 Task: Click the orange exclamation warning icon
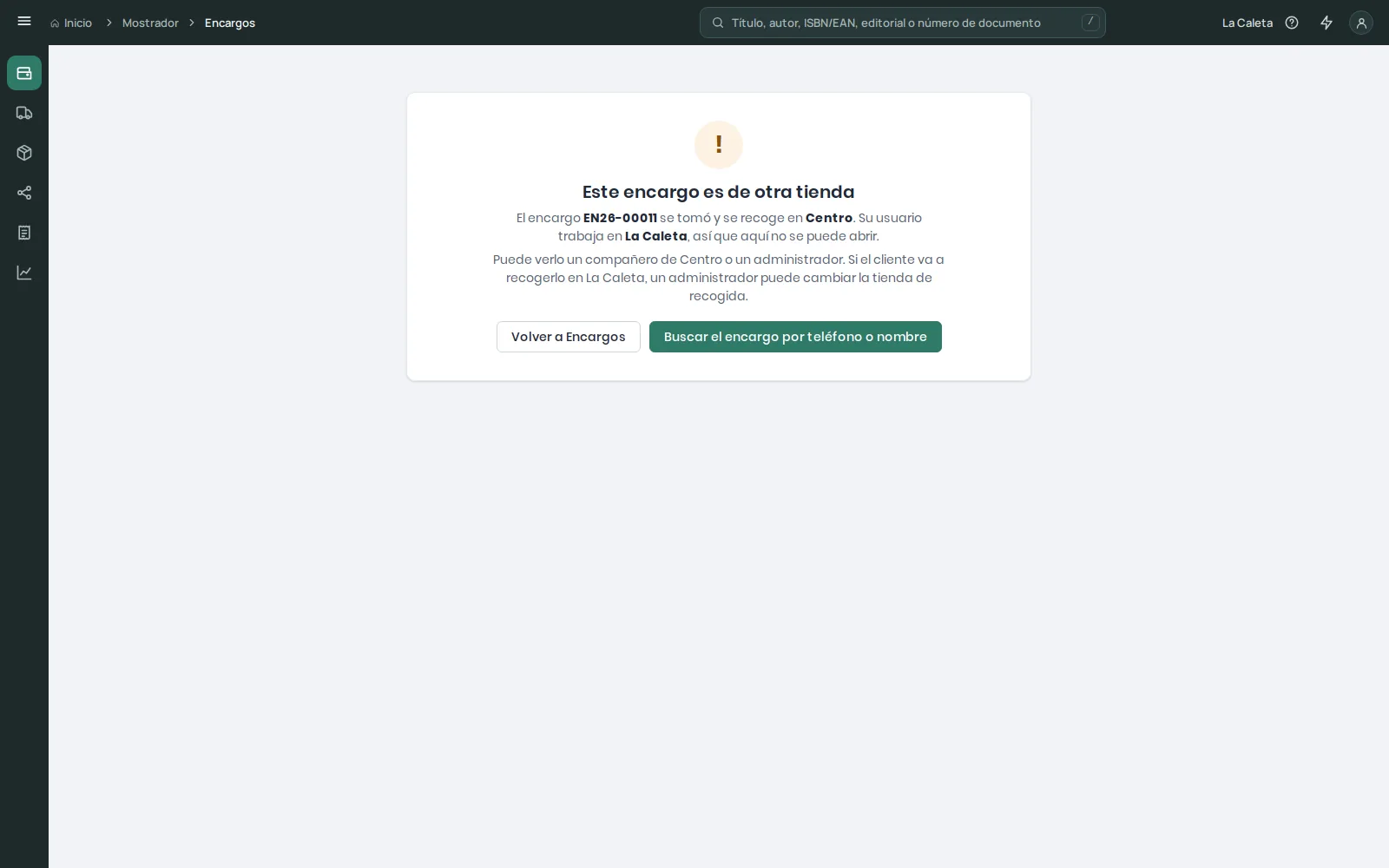click(x=719, y=145)
